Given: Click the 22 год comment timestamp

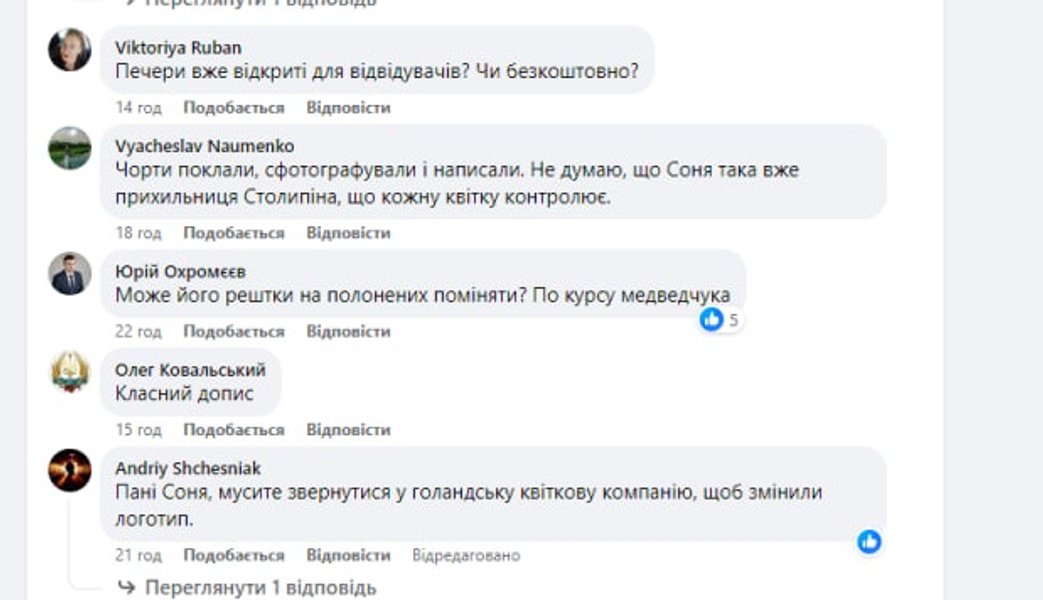Looking at the screenshot, I should tap(138, 331).
